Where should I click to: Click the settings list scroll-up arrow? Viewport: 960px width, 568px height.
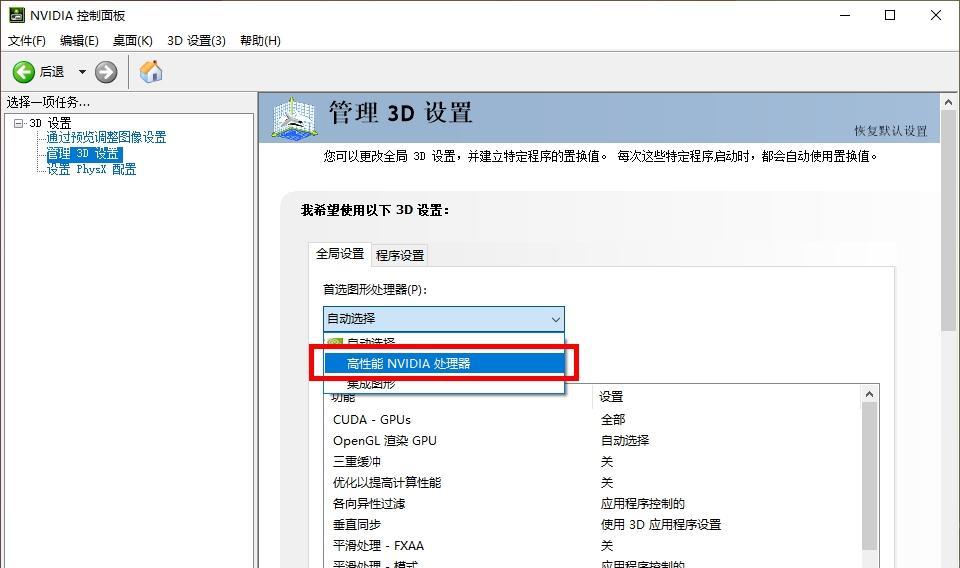tap(869, 395)
